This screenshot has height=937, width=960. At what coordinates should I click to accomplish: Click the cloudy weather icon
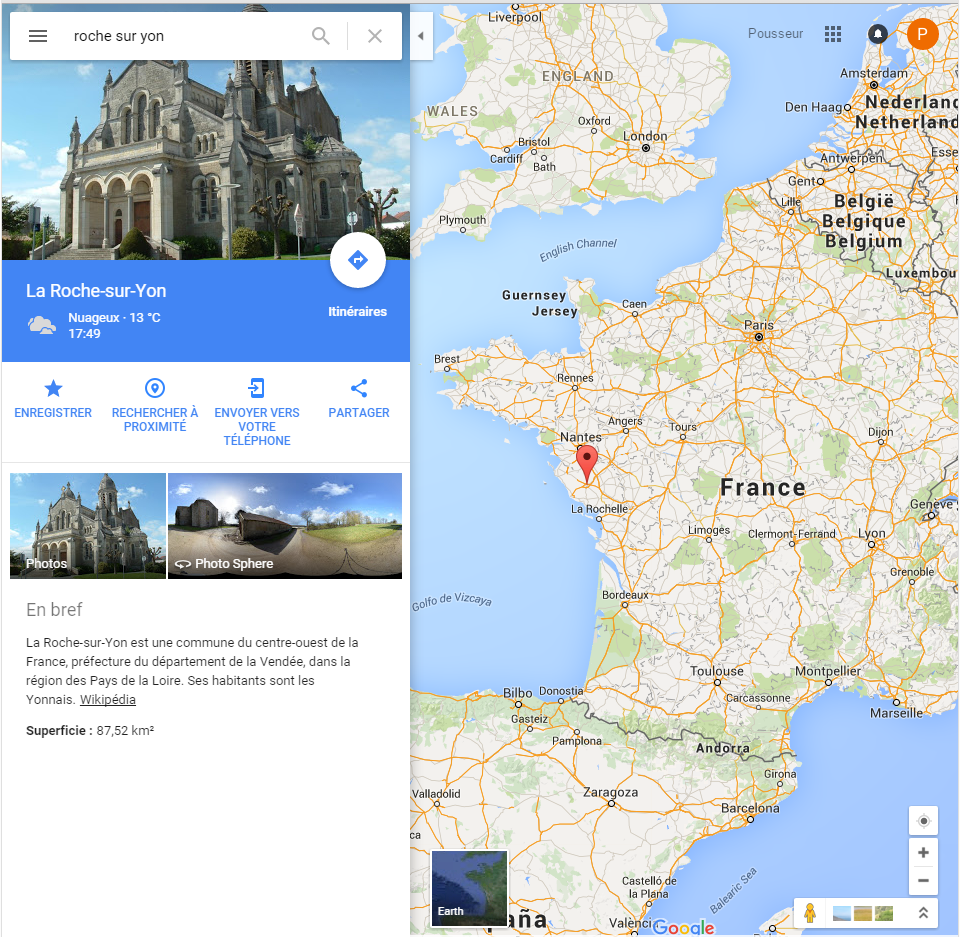[x=42, y=325]
